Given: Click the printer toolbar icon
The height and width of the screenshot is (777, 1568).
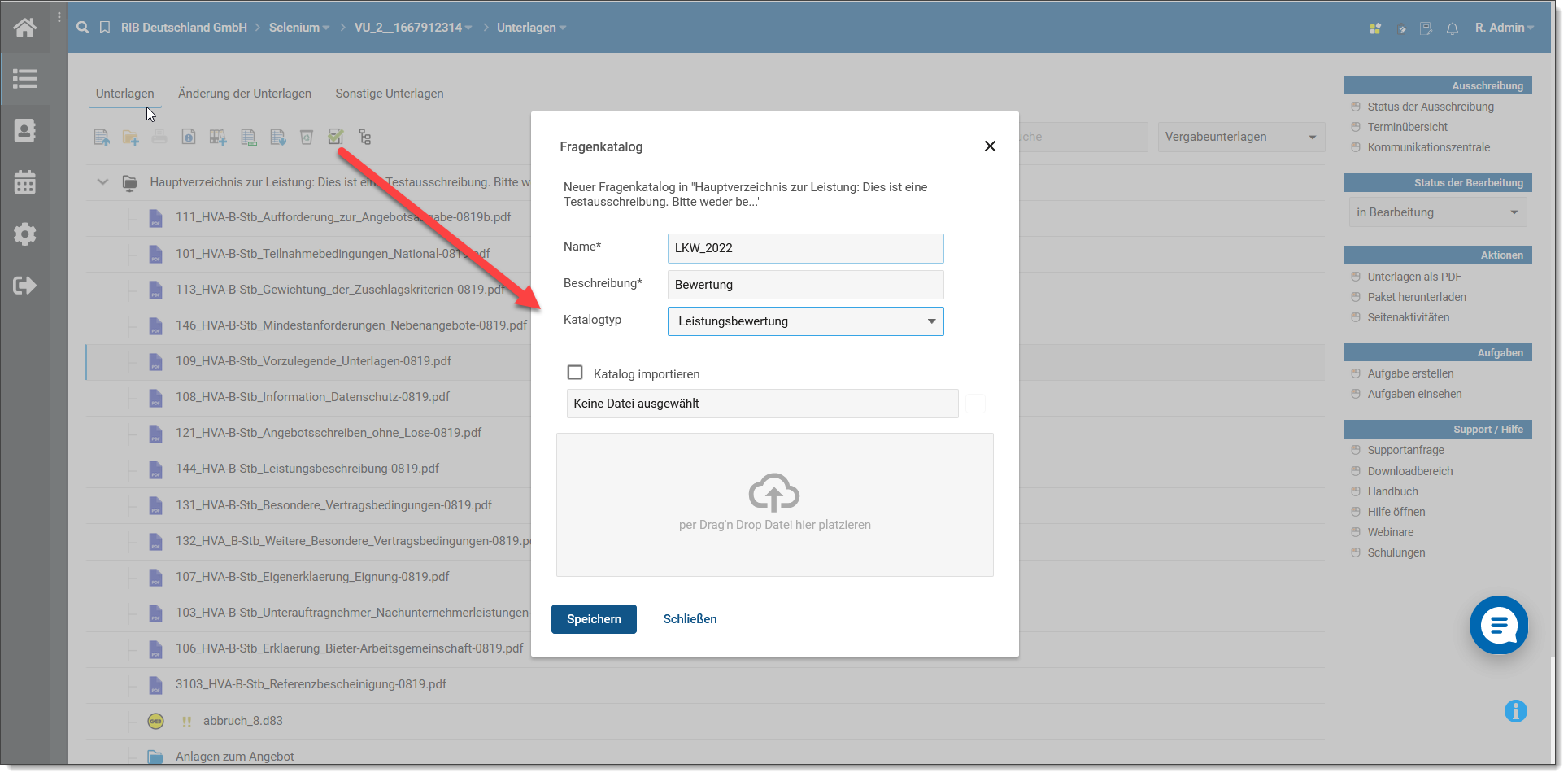Looking at the screenshot, I should (x=159, y=138).
